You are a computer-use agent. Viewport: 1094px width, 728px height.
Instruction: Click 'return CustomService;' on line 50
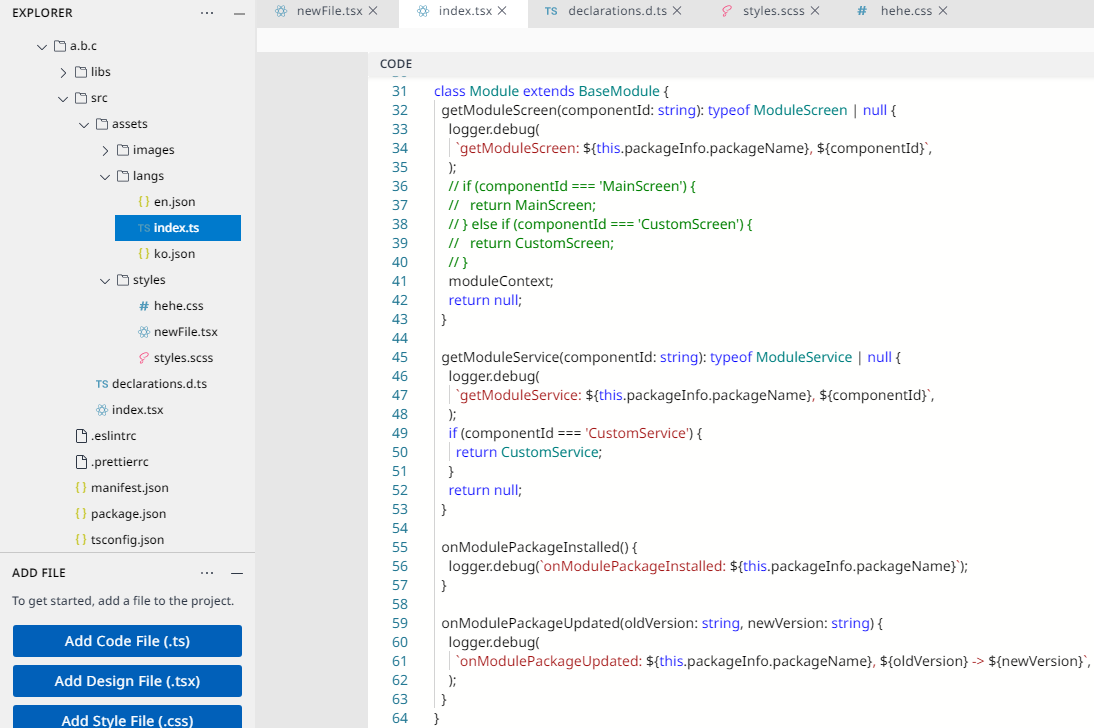(x=529, y=452)
